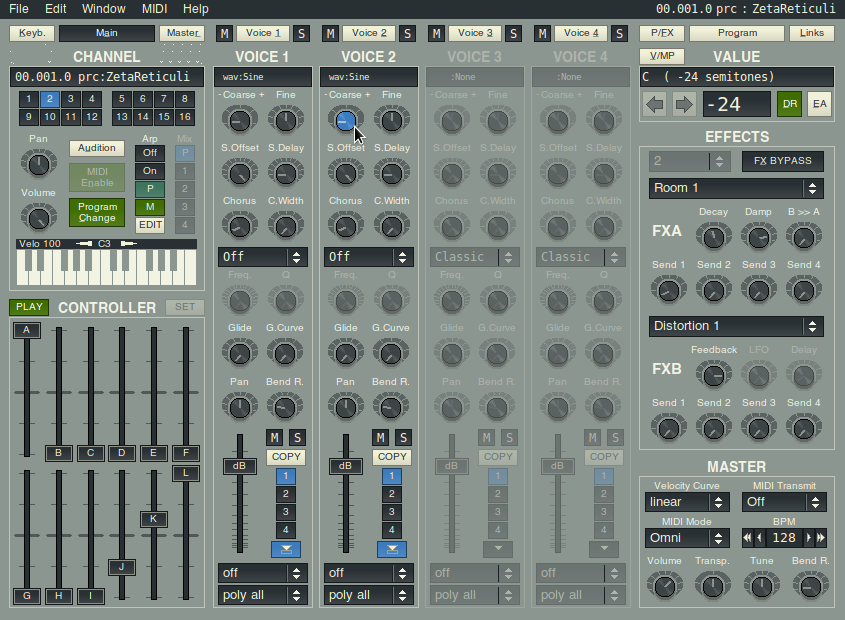Click the Voice 1 COPY button
This screenshot has height=620, width=845.
[x=285, y=457]
